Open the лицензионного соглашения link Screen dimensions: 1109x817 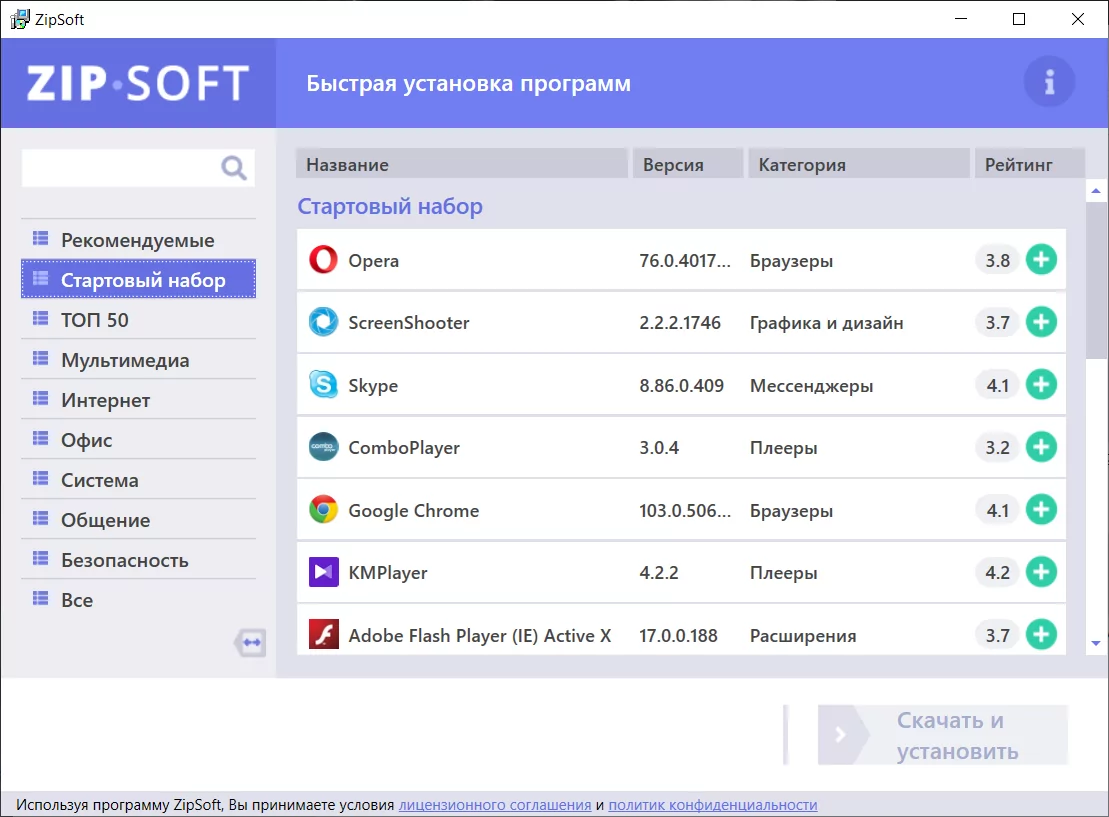pos(495,805)
